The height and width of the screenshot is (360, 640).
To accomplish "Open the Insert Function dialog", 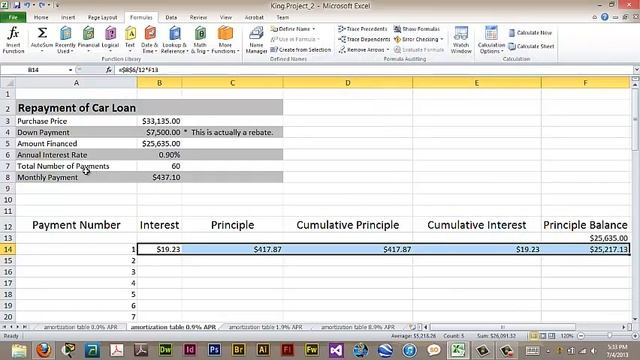I will tap(13, 40).
